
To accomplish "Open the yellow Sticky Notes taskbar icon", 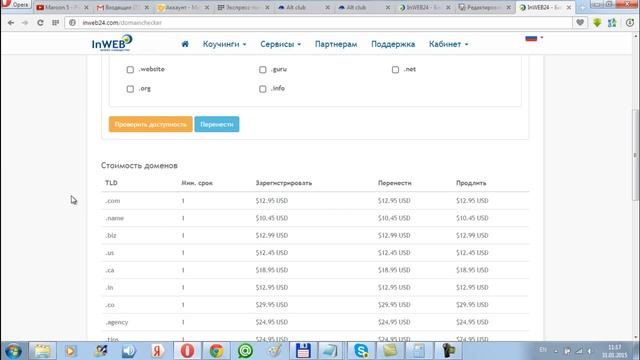I will (x=390, y=351).
